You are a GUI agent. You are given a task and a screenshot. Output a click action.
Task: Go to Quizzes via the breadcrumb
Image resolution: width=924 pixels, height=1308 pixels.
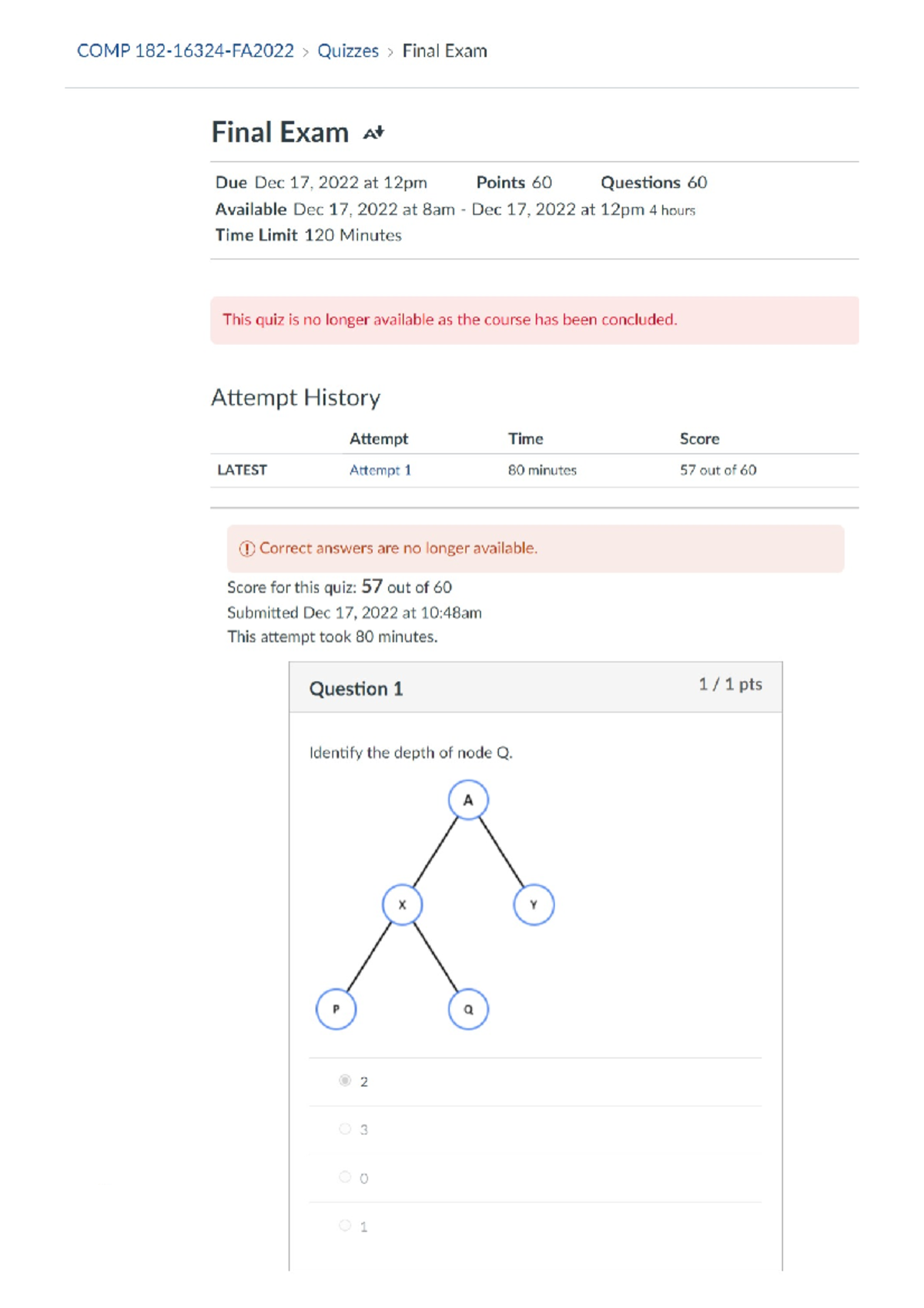[348, 51]
